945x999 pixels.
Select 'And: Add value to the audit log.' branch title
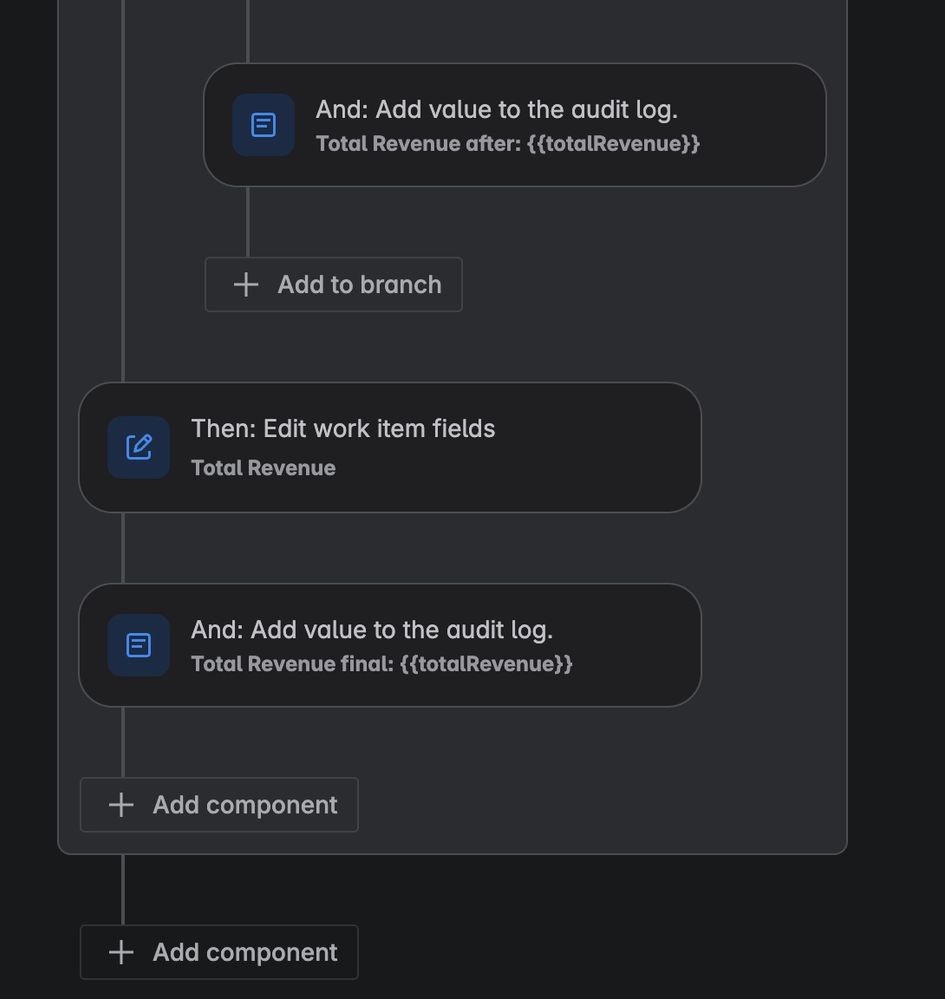[496, 110]
